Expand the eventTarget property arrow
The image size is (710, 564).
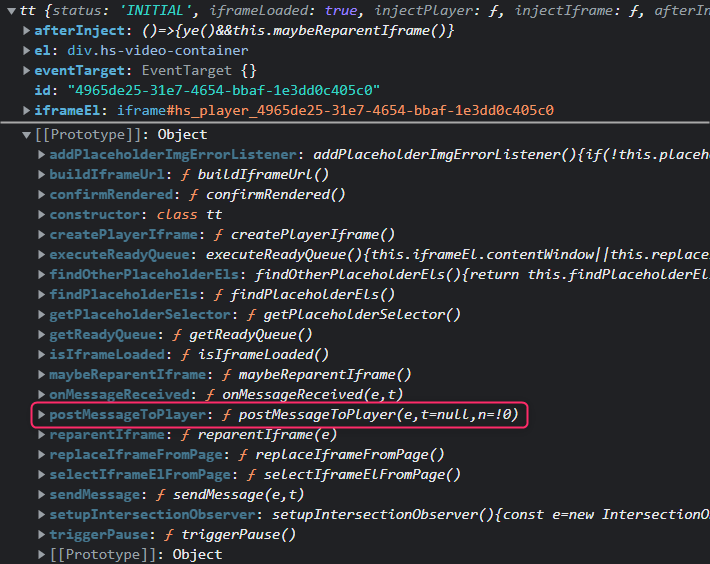[x=26, y=71]
